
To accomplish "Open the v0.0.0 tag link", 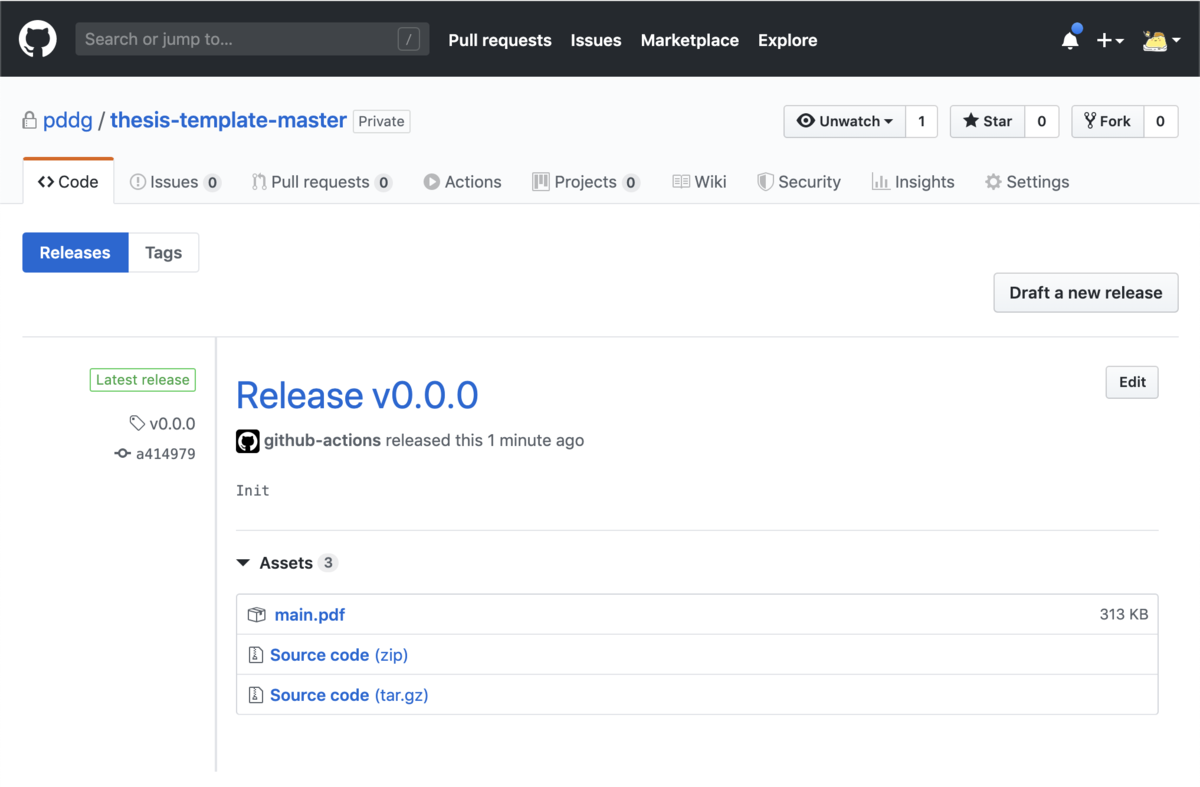I will pyautogui.click(x=162, y=423).
